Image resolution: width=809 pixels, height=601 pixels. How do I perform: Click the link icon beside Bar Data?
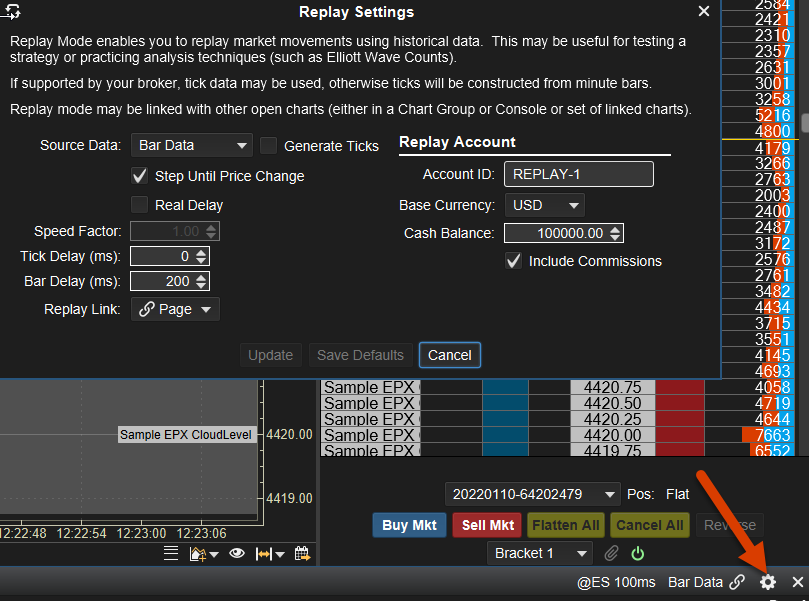737,582
